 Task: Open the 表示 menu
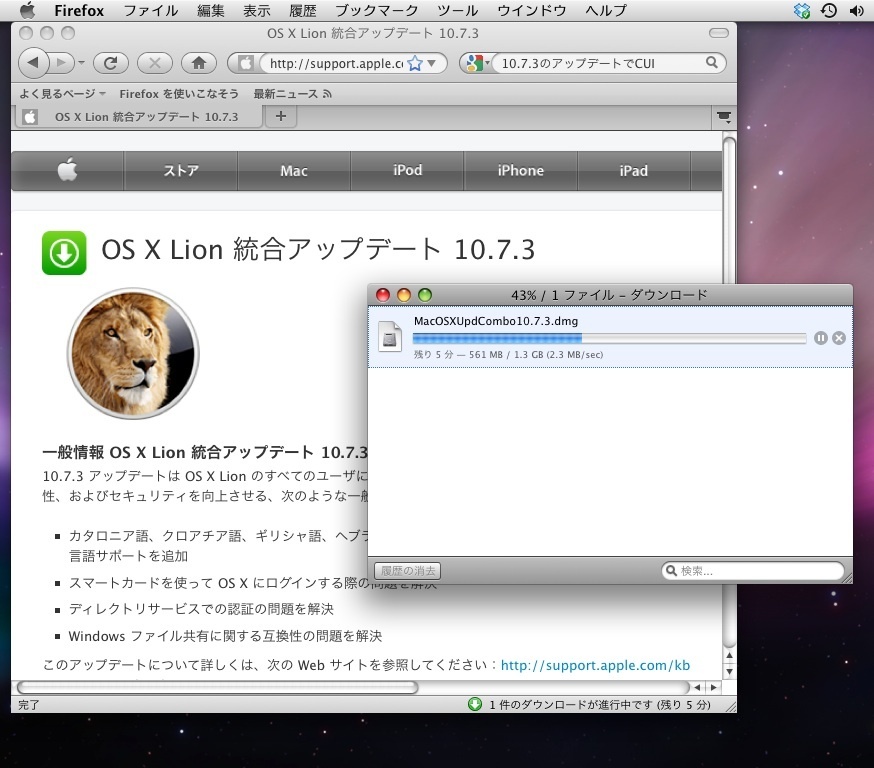tap(256, 10)
